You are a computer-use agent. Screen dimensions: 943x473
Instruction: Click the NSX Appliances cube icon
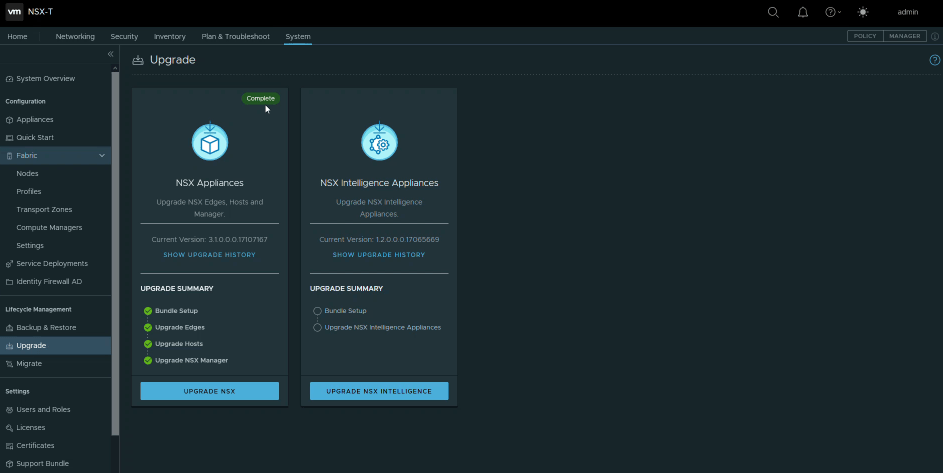coord(210,143)
